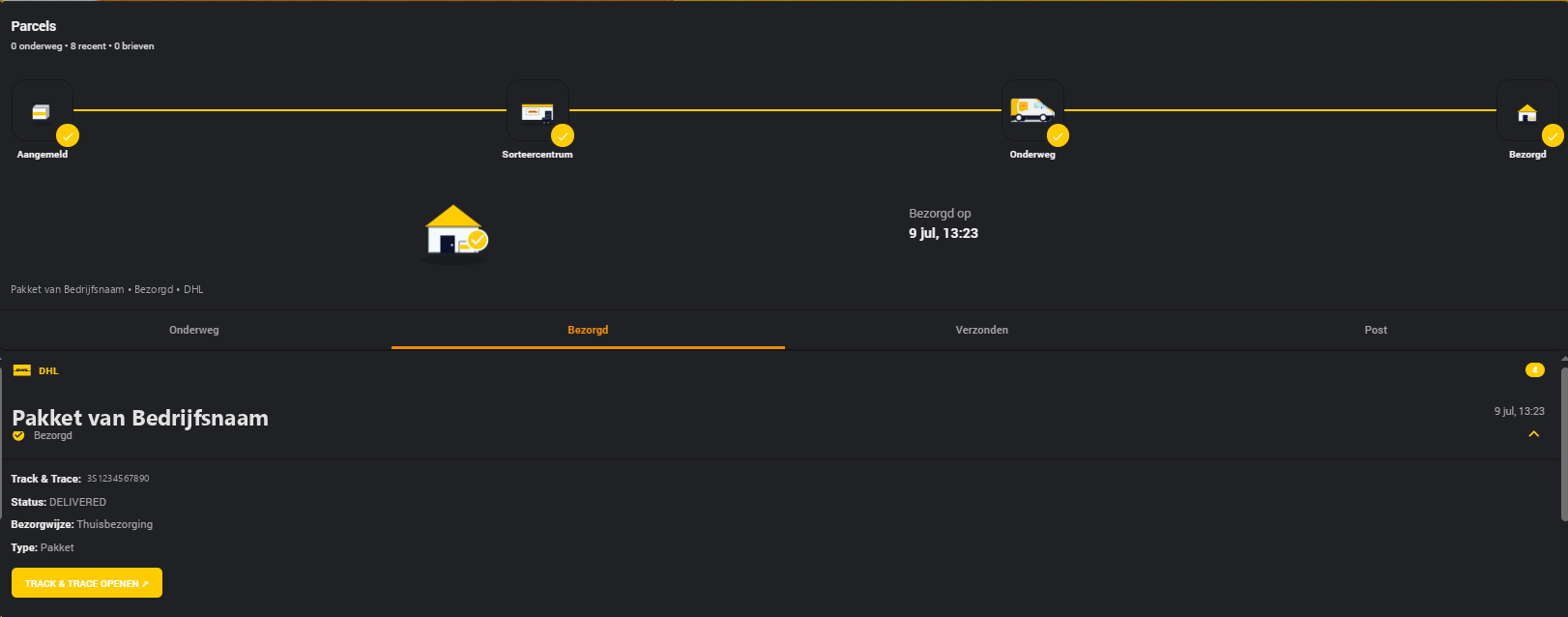Click the Onderweg delivery van icon
Image resolution: width=1568 pixels, height=617 pixels.
click(x=1032, y=110)
